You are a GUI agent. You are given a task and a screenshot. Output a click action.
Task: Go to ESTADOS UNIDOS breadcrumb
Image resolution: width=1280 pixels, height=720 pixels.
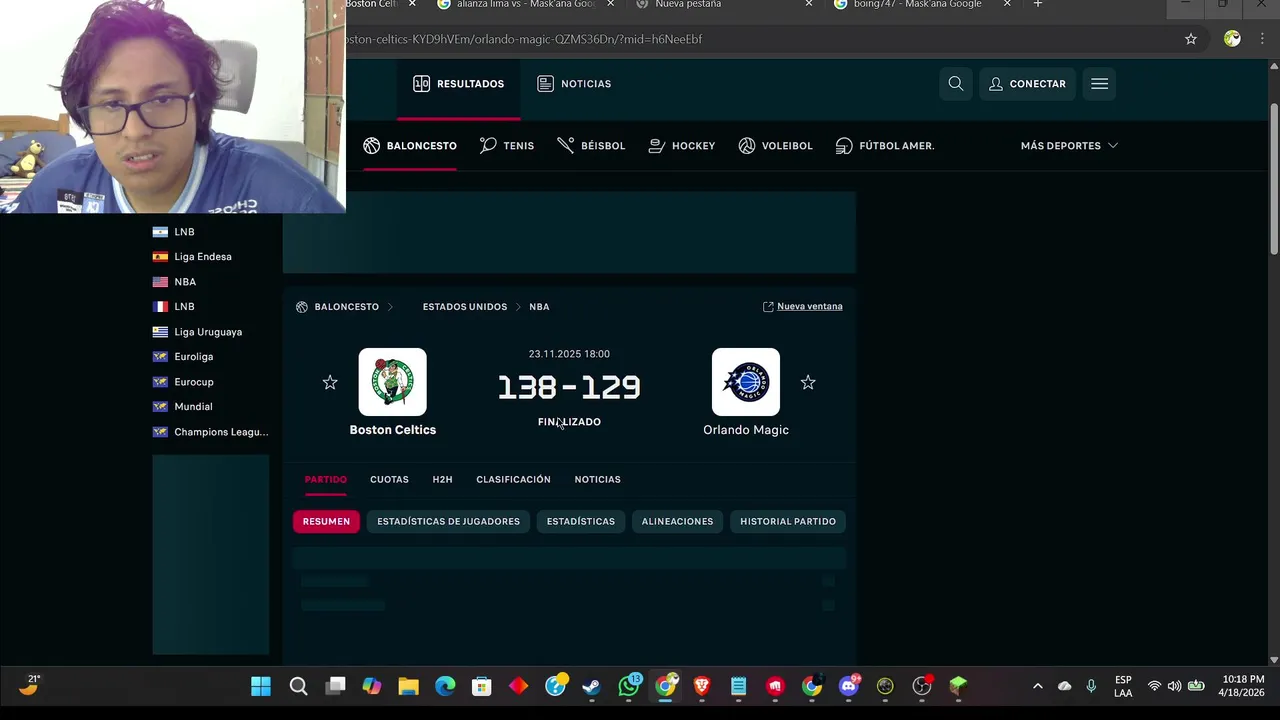point(465,307)
